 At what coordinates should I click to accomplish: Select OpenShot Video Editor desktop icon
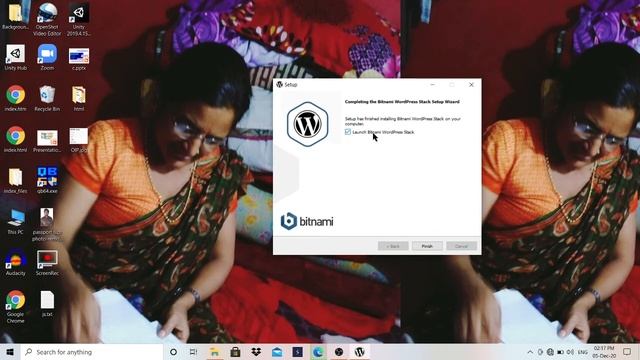[47, 19]
